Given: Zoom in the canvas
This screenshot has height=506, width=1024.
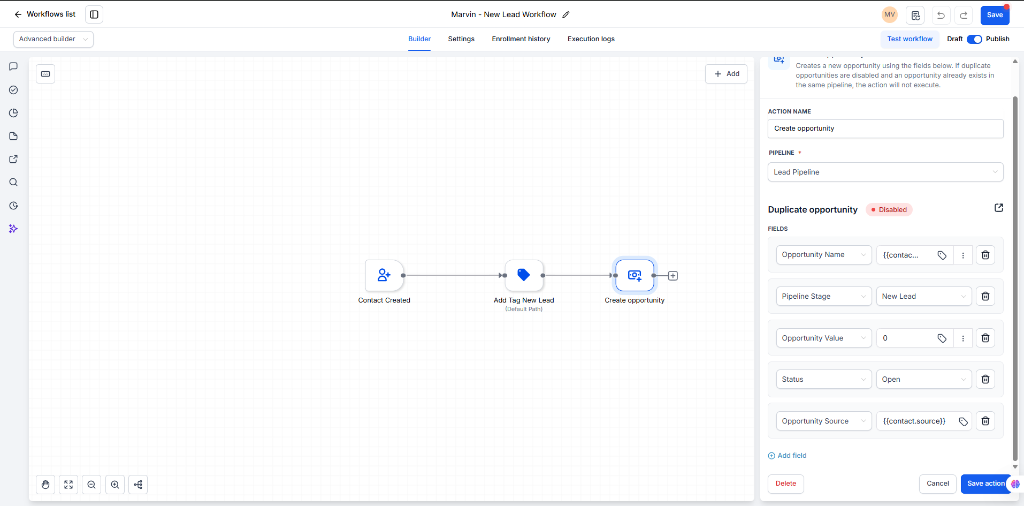Looking at the screenshot, I should point(115,484).
